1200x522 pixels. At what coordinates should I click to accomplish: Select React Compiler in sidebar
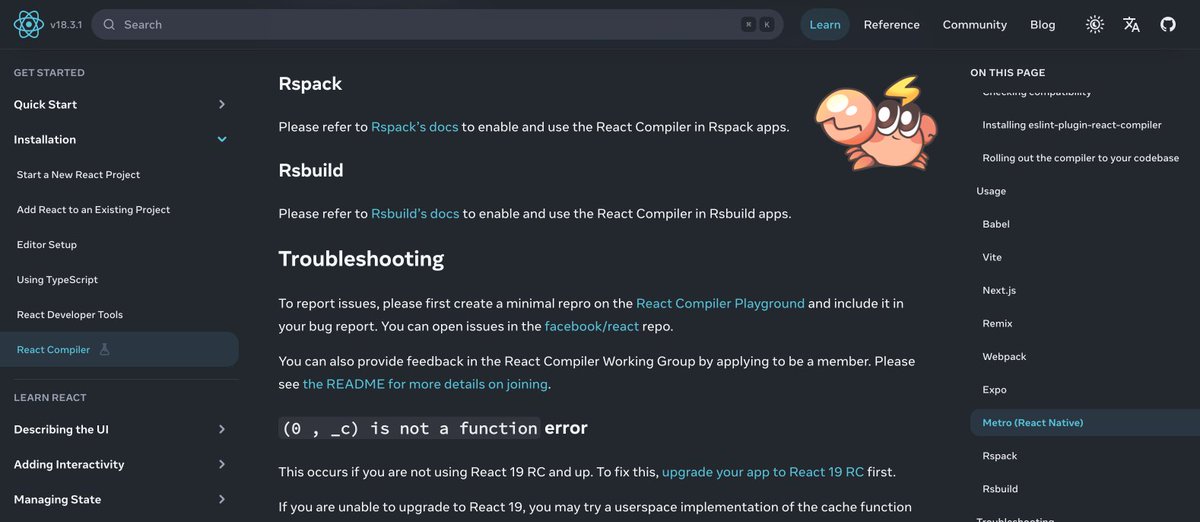(119, 349)
